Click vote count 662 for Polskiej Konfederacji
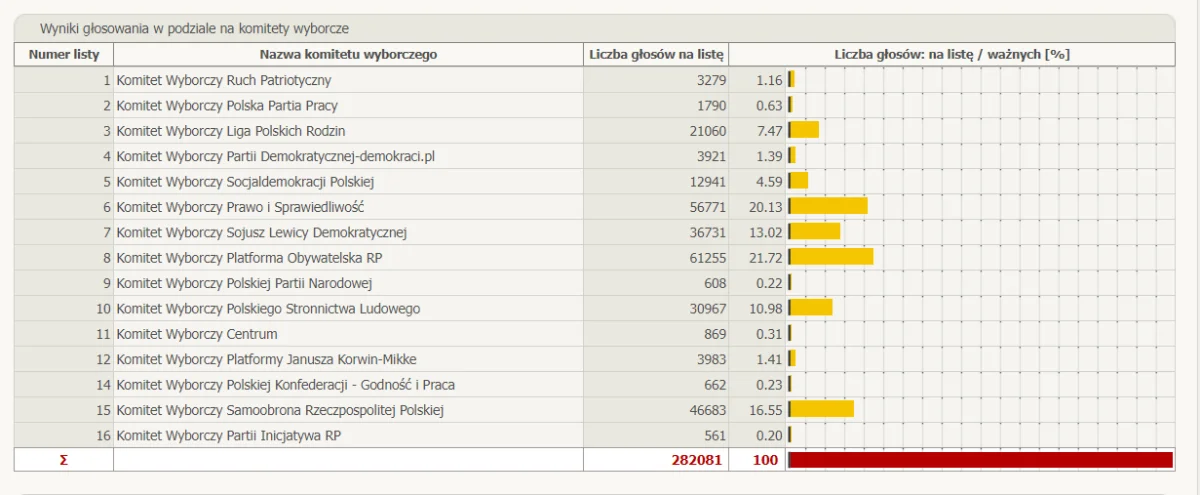The width and height of the screenshot is (1200, 495). (x=715, y=385)
